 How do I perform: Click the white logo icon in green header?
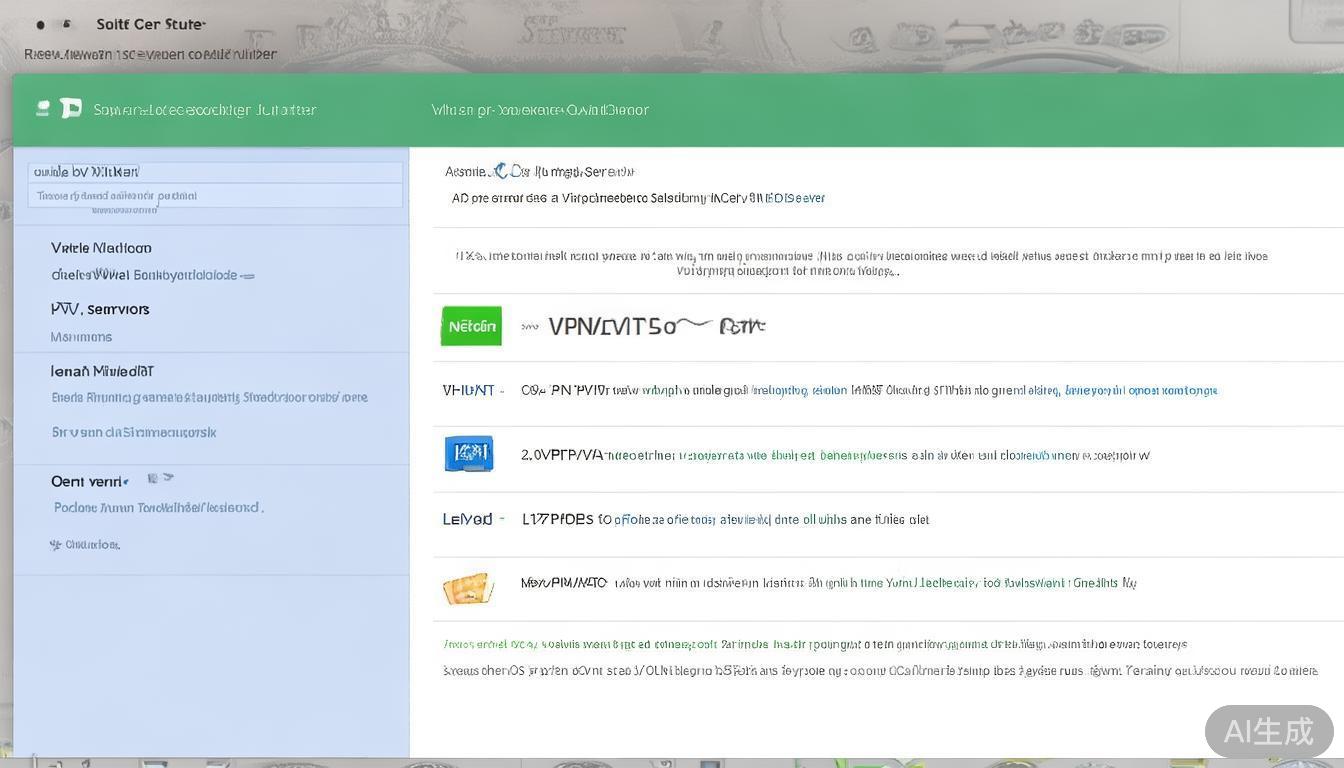click(x=71, y=108)
